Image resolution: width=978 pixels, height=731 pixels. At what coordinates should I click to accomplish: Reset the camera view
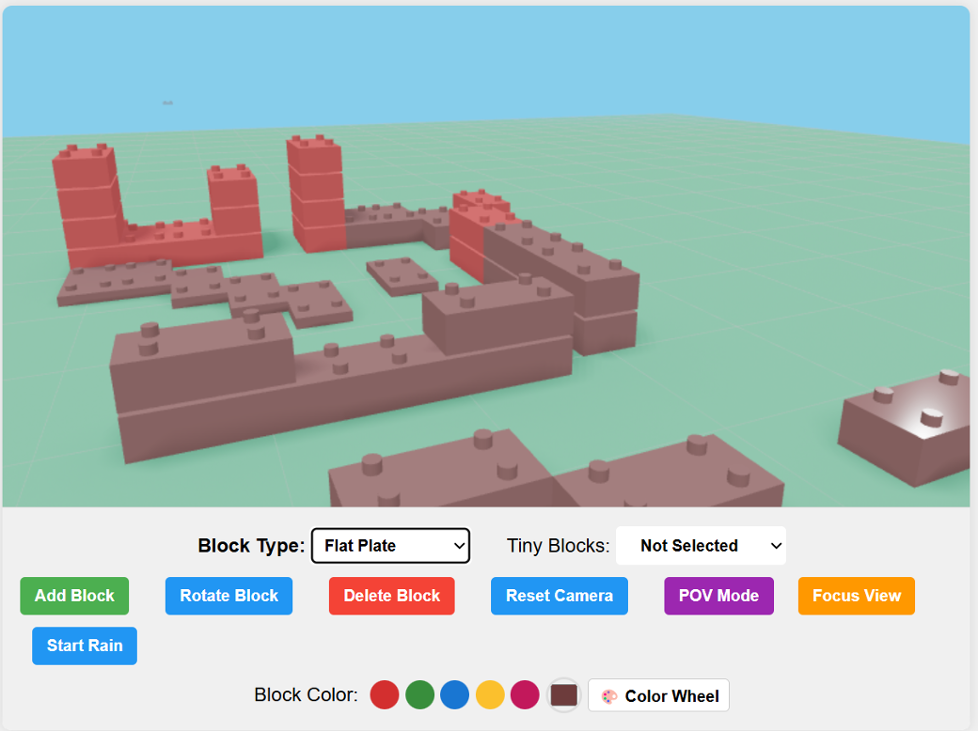point(559,595)
